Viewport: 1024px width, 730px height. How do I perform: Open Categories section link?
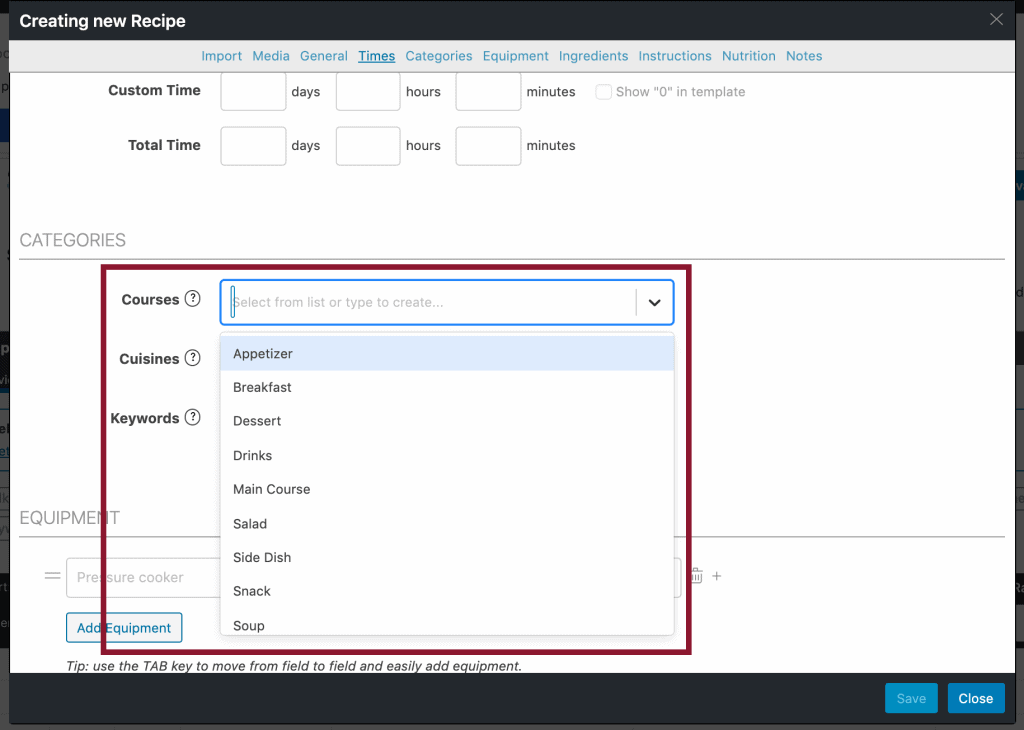click(439, 56)
